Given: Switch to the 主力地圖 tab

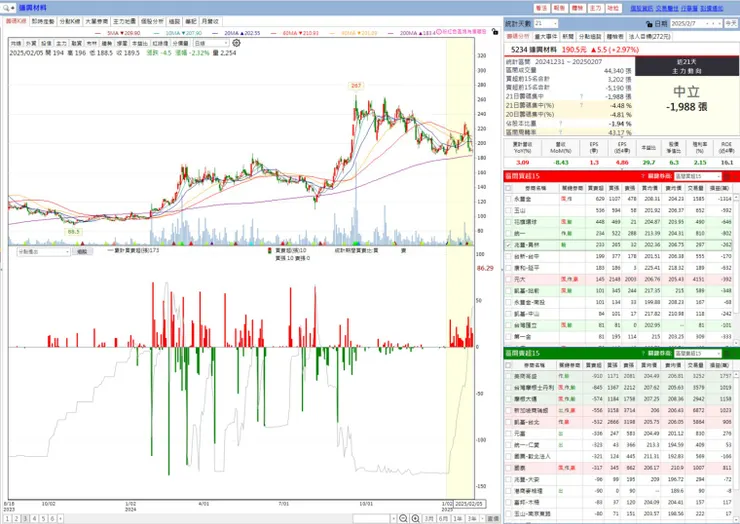Looking at the screenshot, I should pos(125,21).
